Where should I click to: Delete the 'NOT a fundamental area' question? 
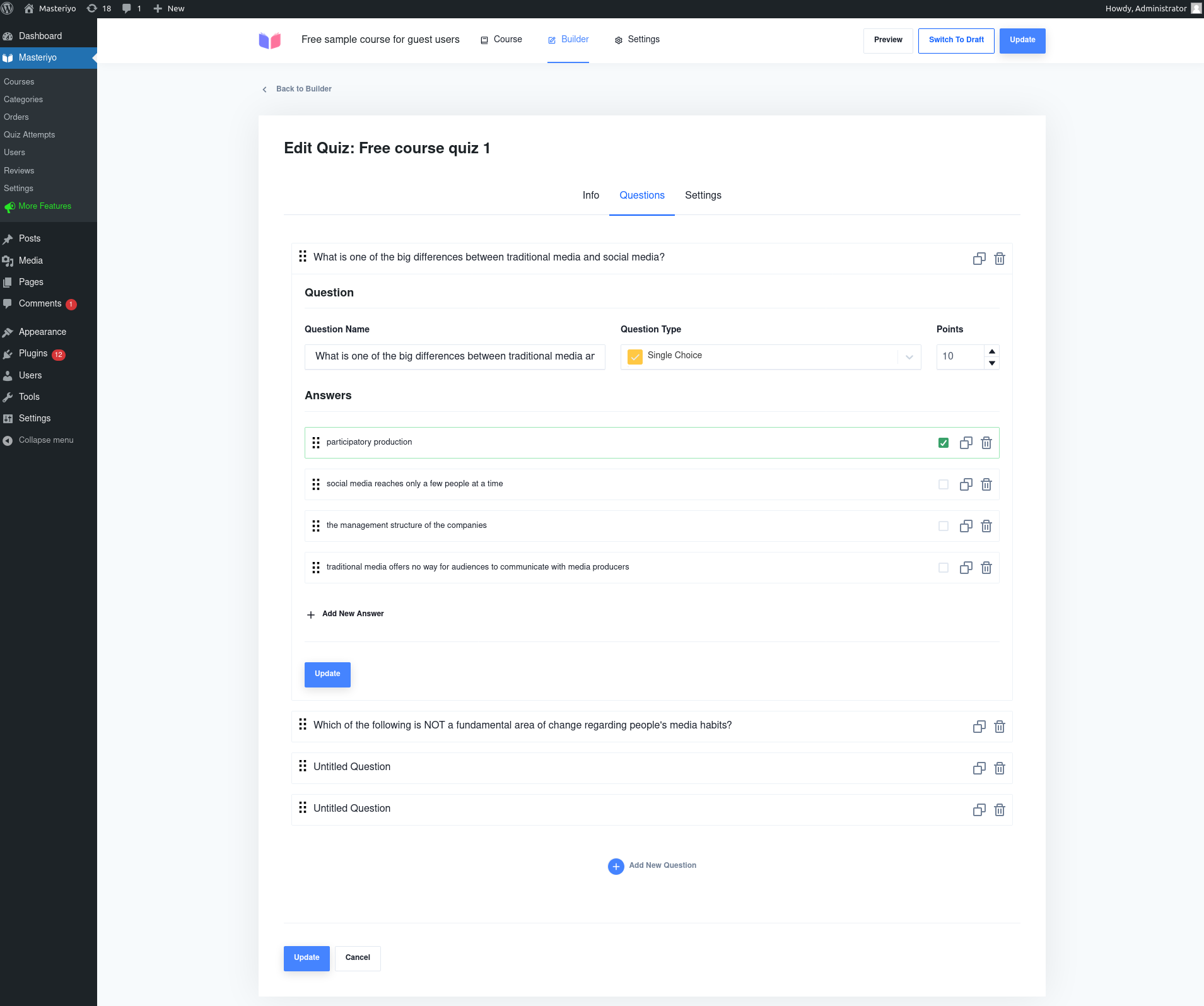coord(1000,727)
